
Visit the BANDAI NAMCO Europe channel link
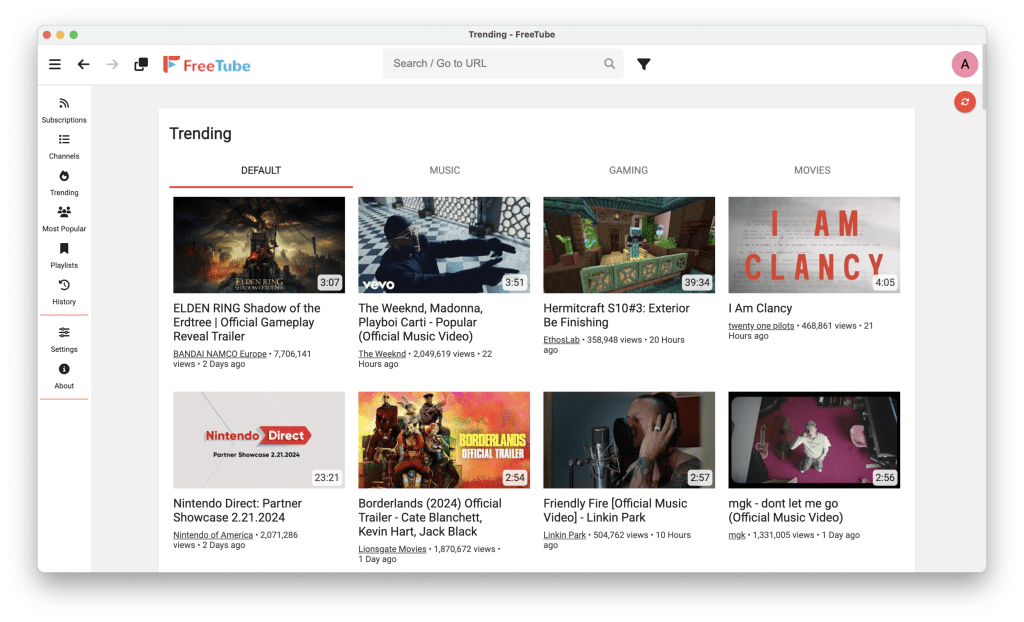coord(219,354)
